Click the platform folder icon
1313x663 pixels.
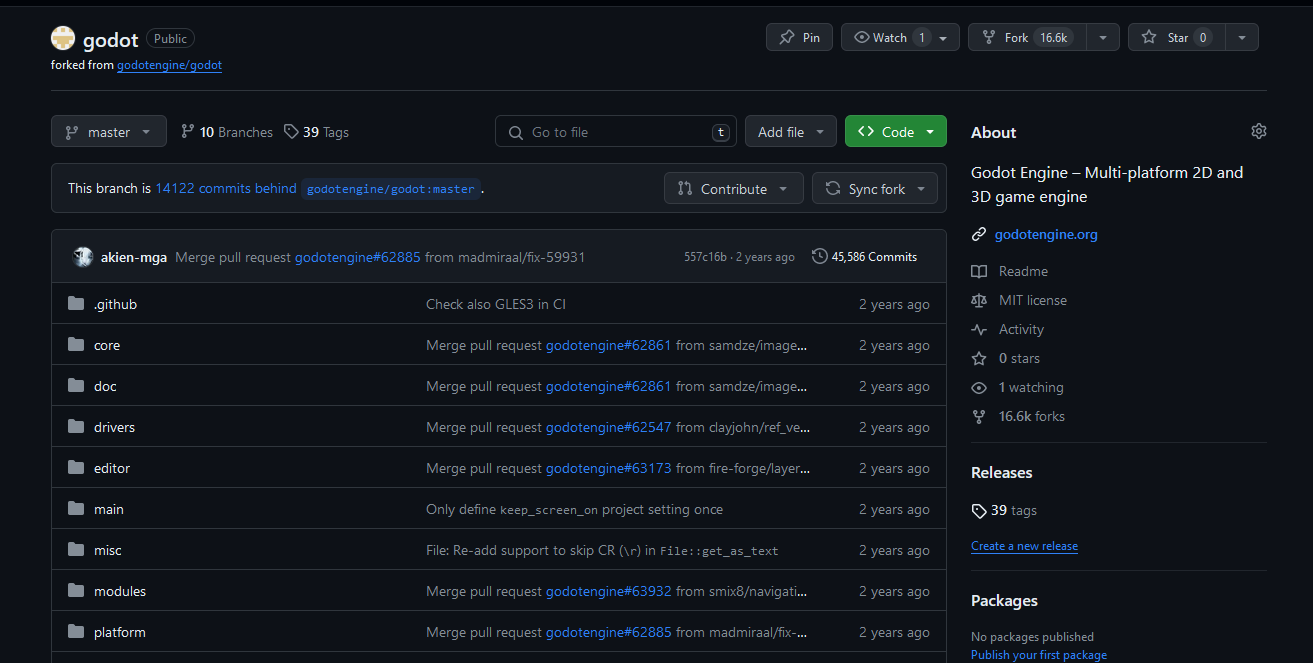pyautogui.click(x=76, y=632)
